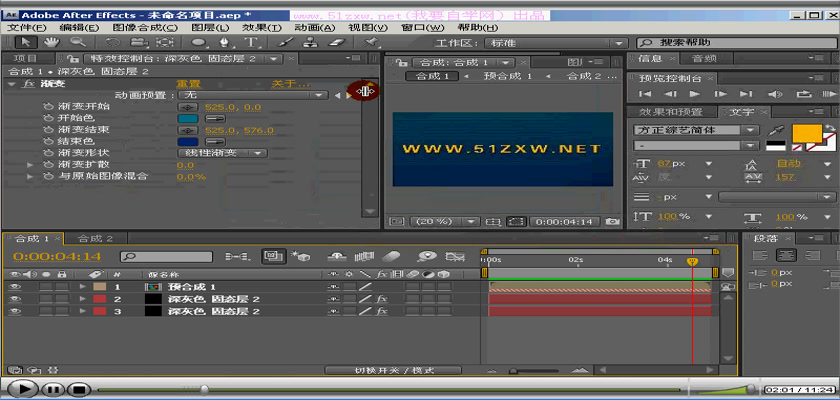Switch to the 效果和预置 tab

pos(672,112)
